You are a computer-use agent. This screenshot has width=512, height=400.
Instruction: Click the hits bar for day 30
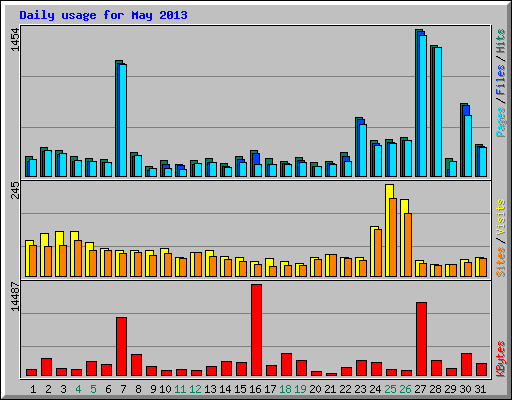pos(462,140)
